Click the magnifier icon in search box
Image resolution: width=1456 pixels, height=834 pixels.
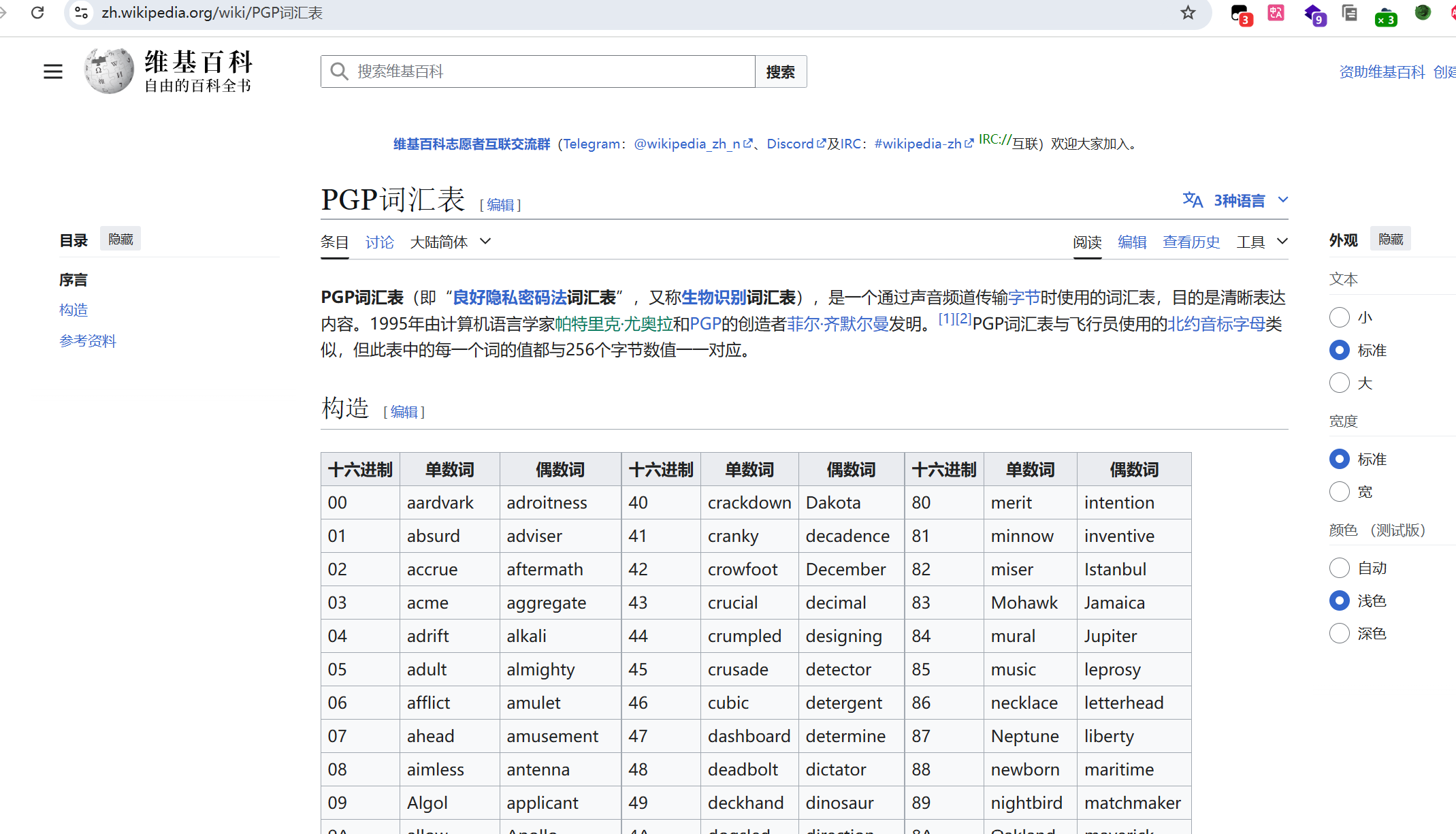tap(338, 71)
